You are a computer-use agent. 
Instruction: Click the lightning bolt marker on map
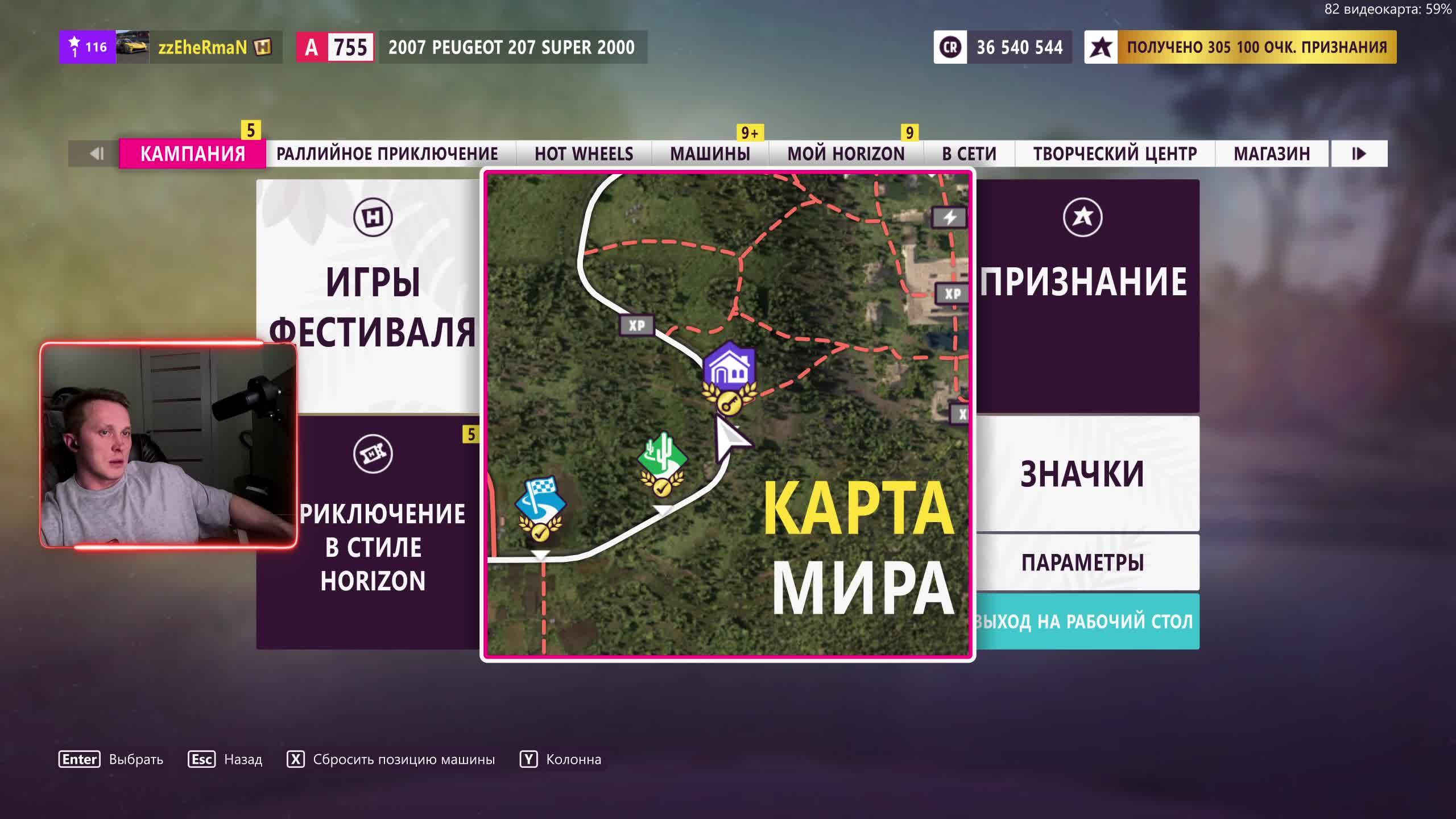[x=949, y=217]
